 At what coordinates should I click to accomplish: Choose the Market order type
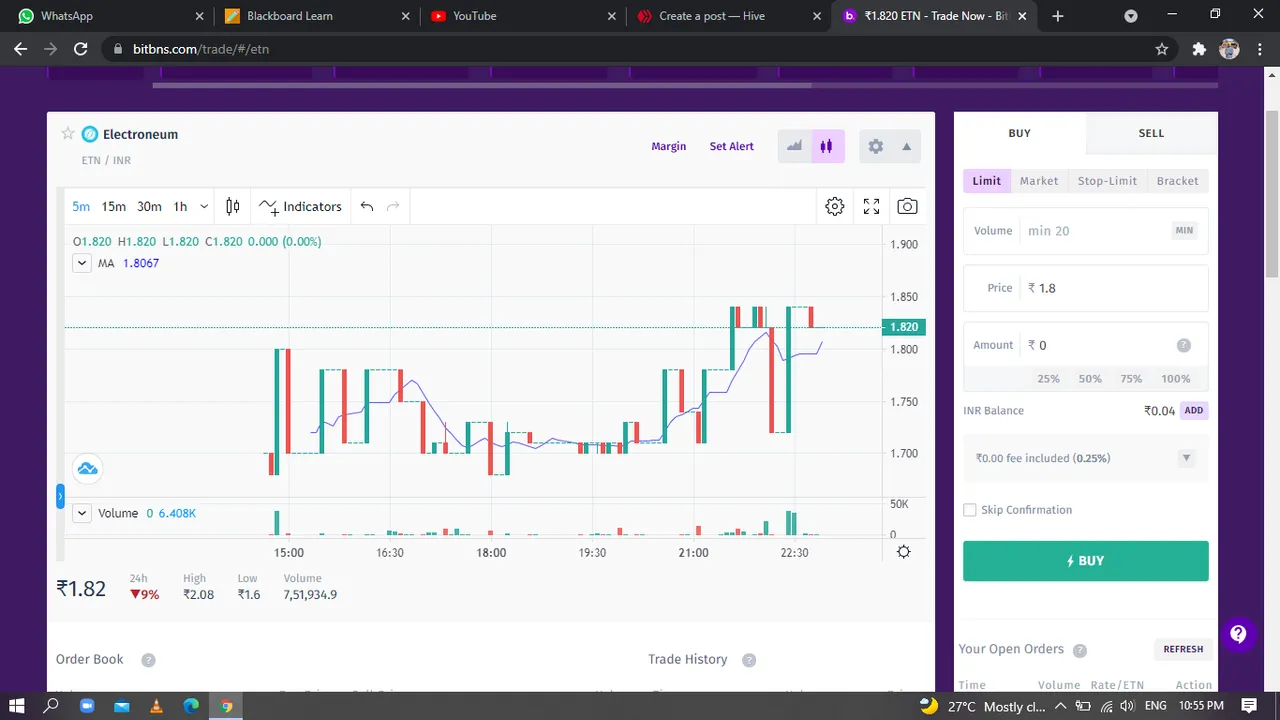(1039, 181)
